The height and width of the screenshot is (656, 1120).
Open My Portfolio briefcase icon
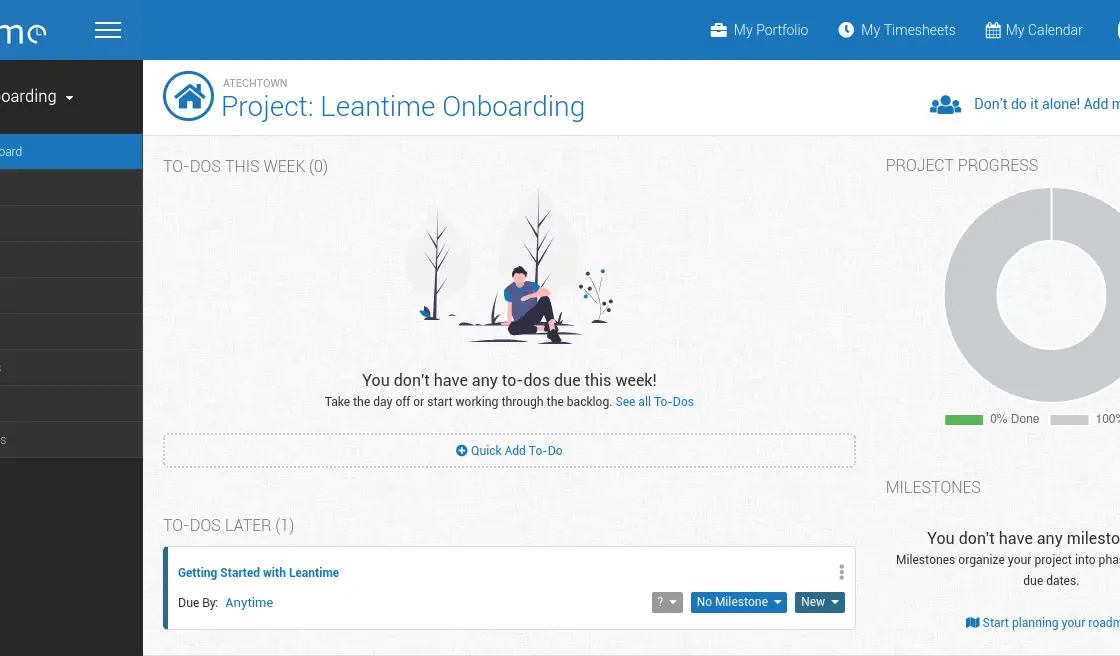[718, 30]
